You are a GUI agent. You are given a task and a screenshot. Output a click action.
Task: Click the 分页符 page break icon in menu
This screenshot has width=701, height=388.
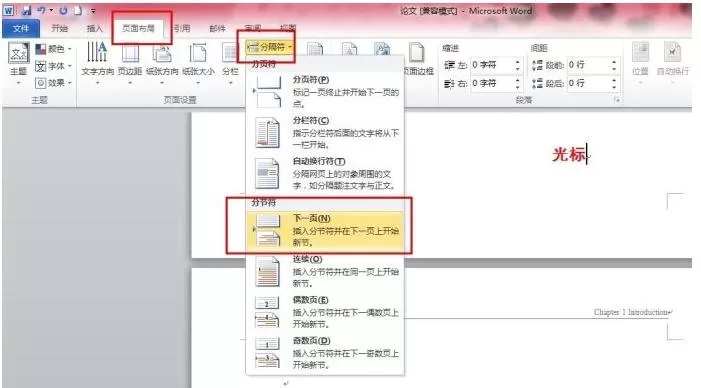coord(268,92)
